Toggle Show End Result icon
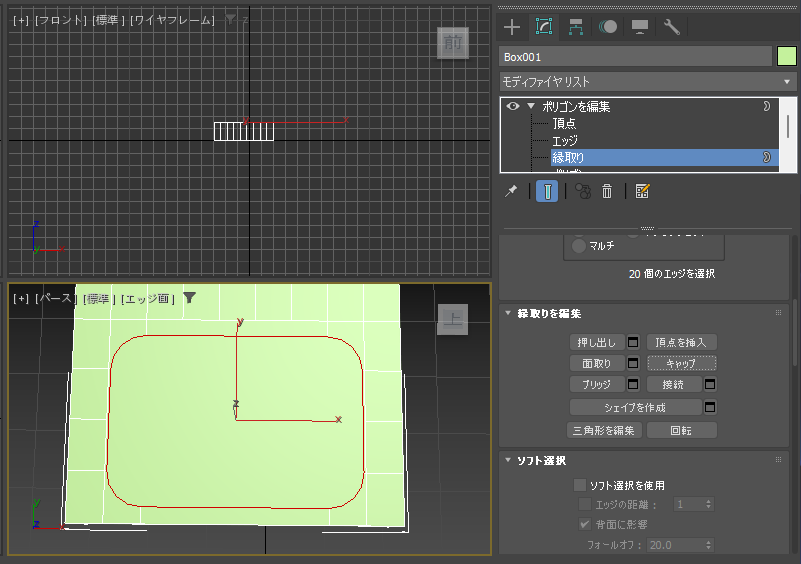 [547, 192]
